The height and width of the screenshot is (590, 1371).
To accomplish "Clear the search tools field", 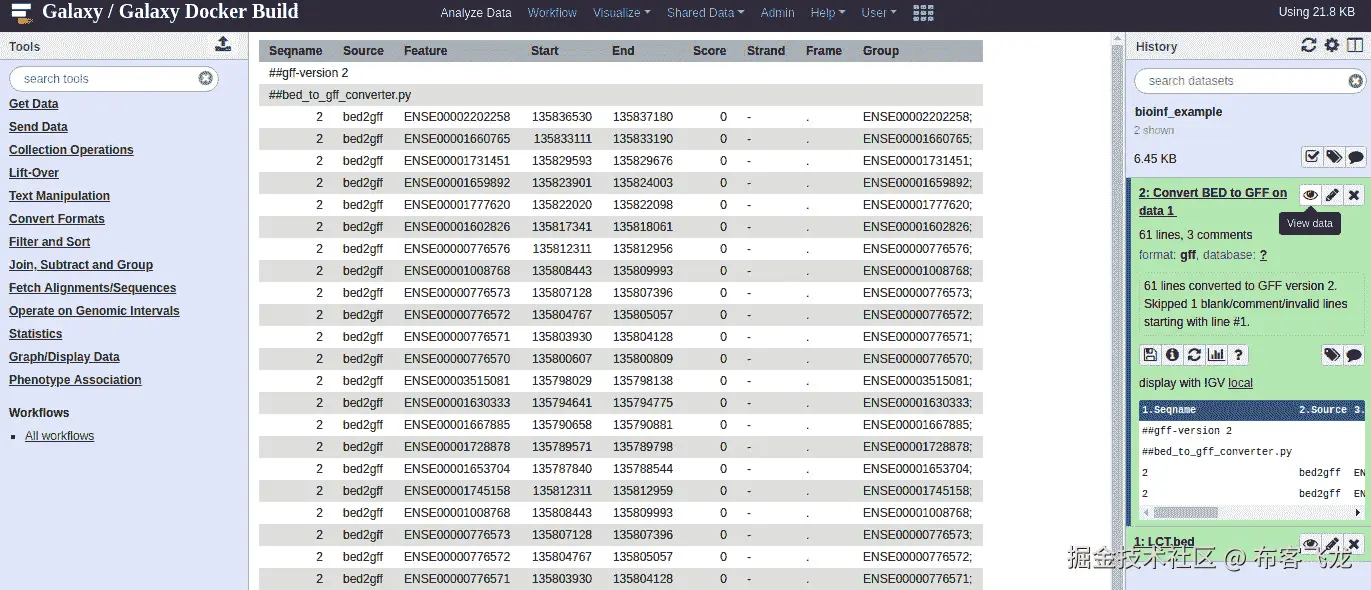I will [205, 78].
